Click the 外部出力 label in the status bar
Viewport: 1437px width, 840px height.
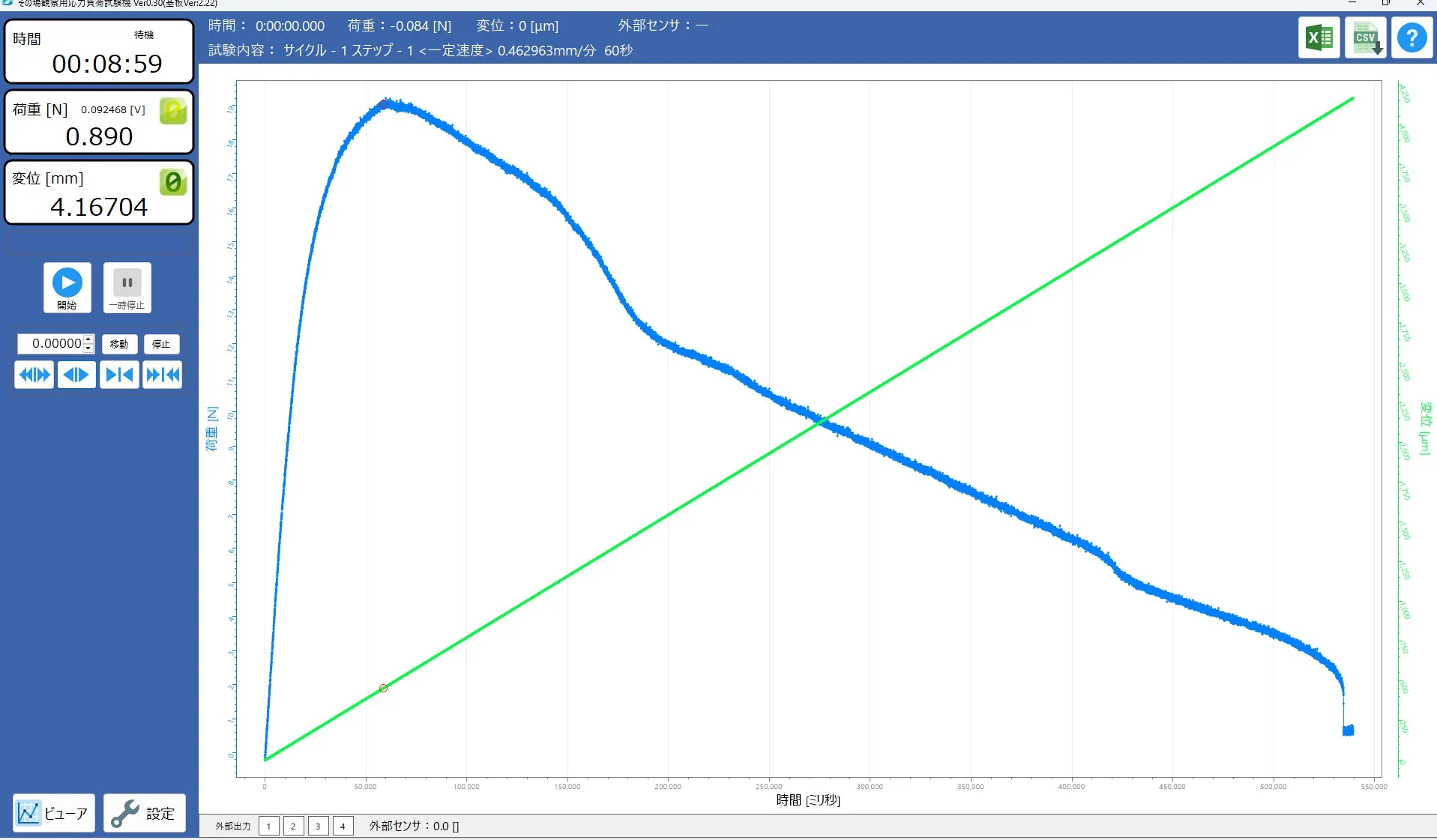coord(233,826)
